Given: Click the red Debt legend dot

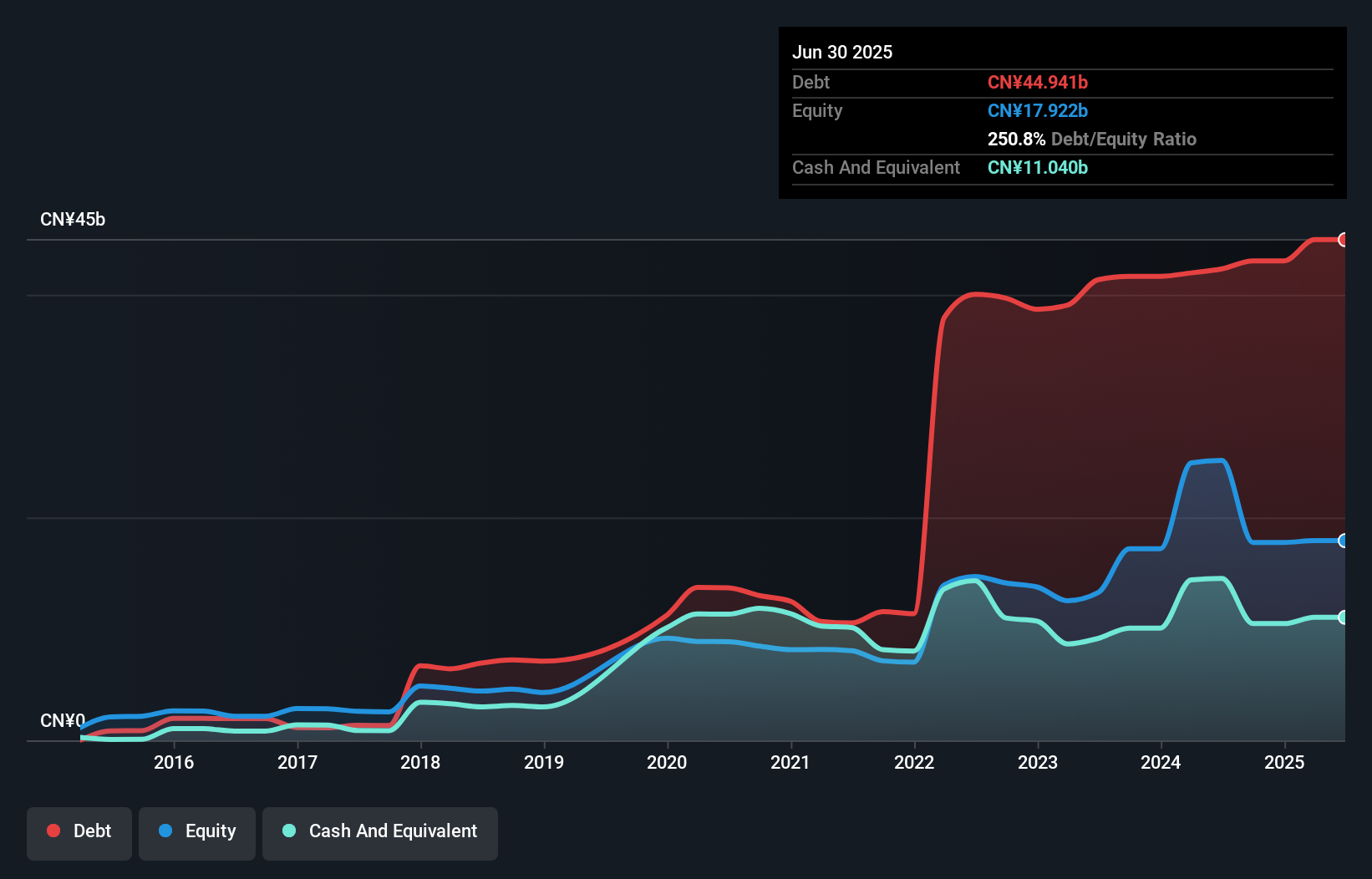Looking at the screenshot, I should tap(53, 831).
